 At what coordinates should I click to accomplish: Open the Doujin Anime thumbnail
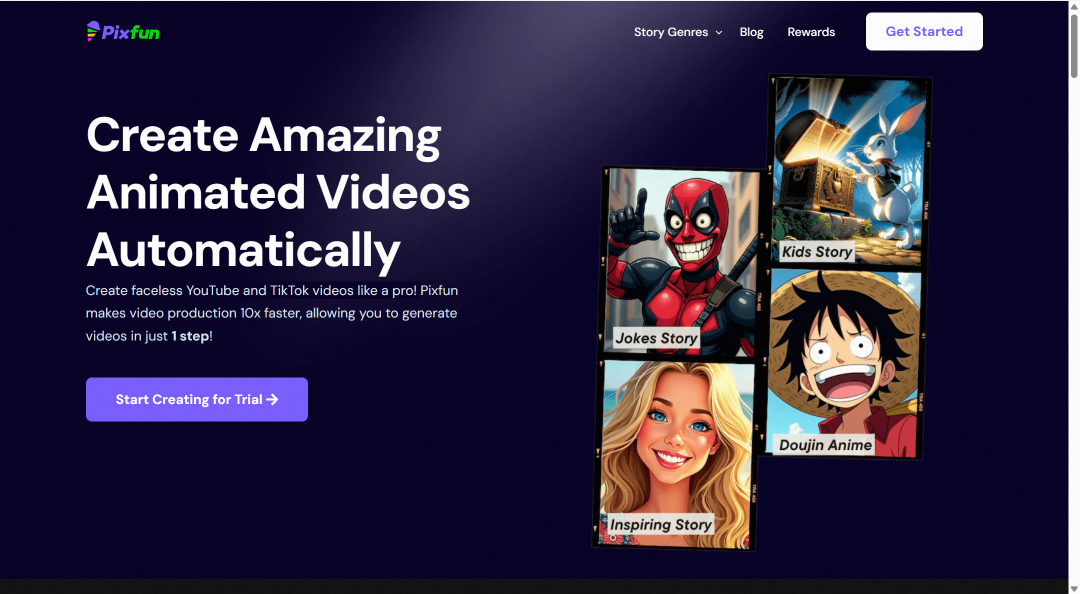[x=843, y=363]
